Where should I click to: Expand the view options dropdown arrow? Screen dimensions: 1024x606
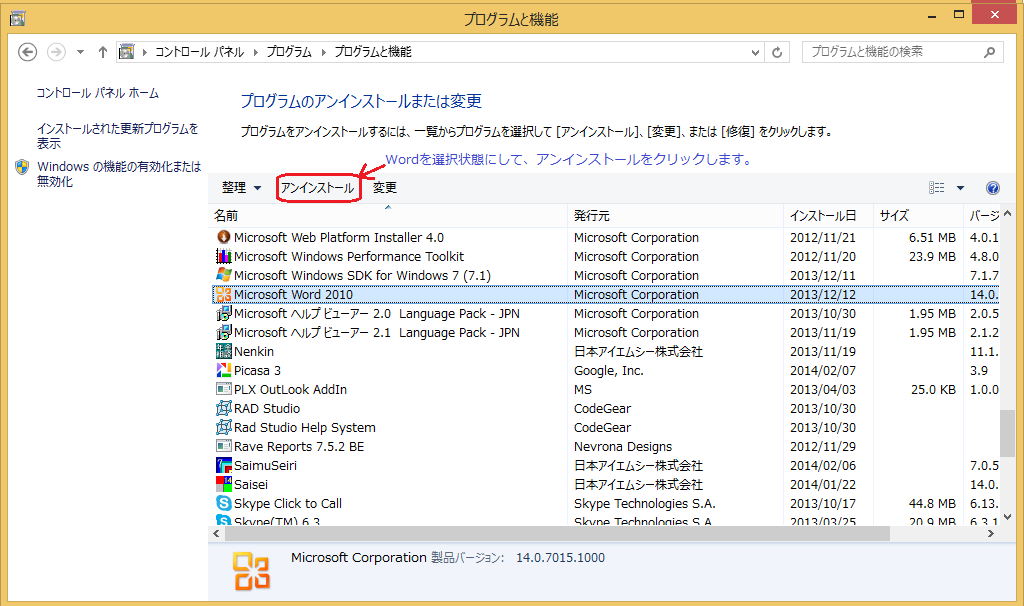(x=961, y=188)
